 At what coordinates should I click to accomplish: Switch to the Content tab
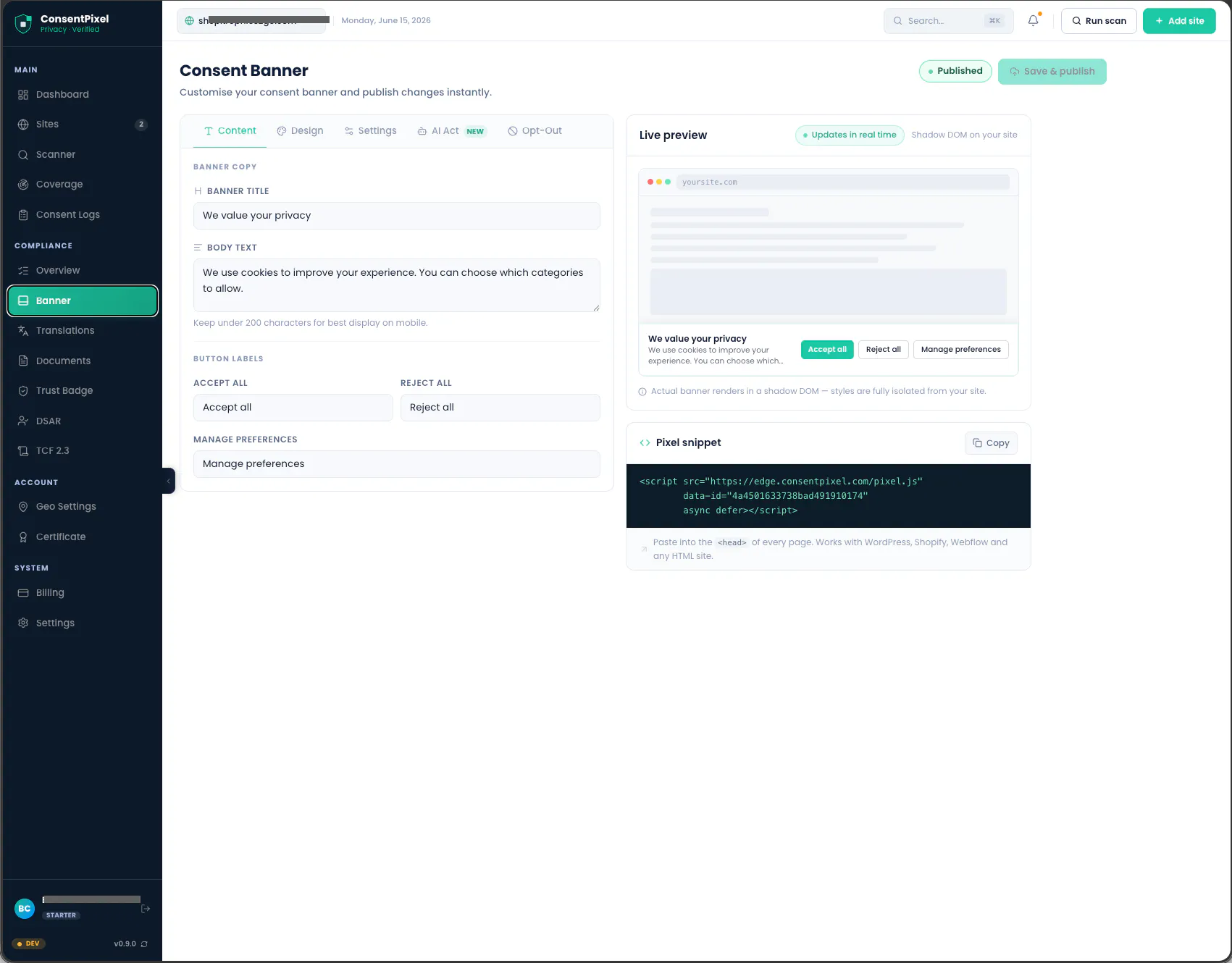click(x=230, y=131)
